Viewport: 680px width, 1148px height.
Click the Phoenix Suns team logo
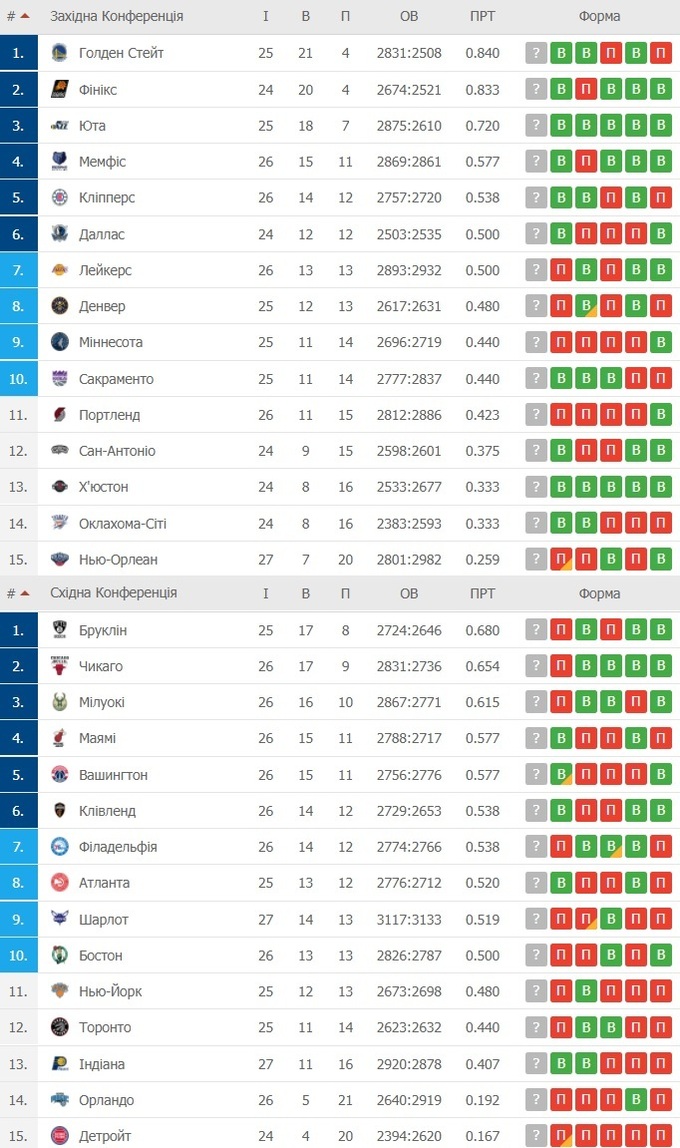60,90
